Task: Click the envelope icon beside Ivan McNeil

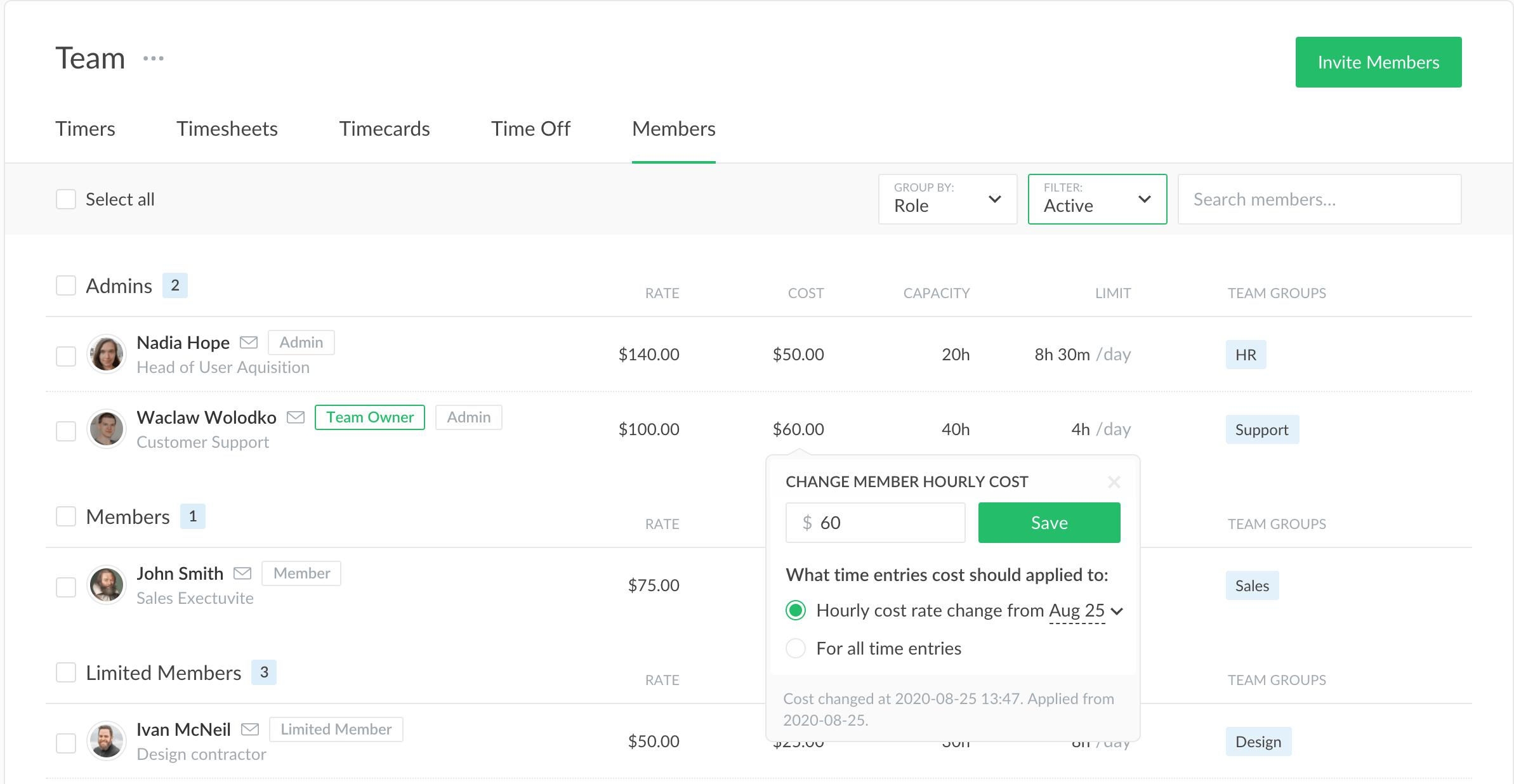Action: [250, 729]
